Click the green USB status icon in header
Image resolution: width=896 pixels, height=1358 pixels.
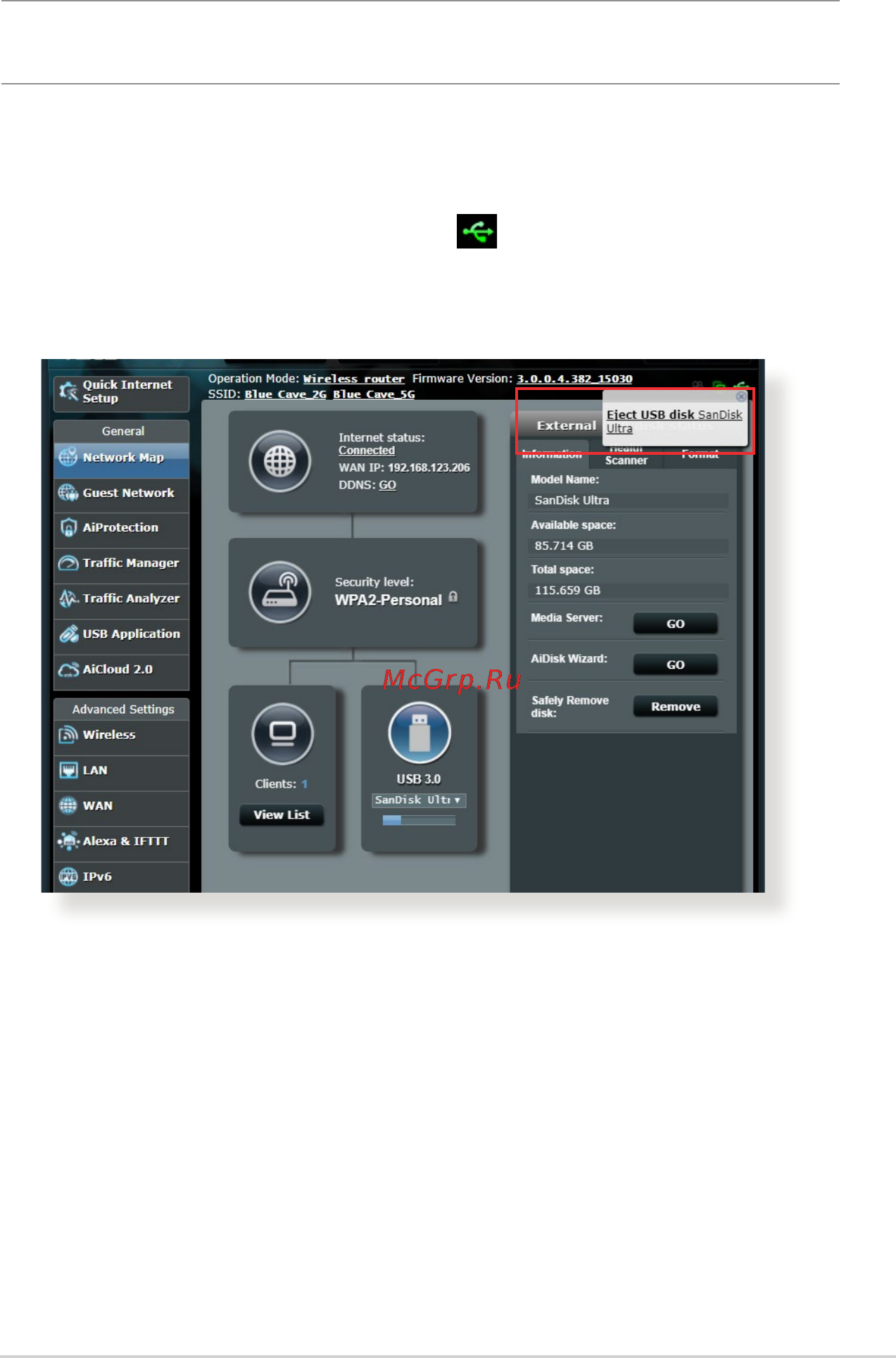coord(740,386)
